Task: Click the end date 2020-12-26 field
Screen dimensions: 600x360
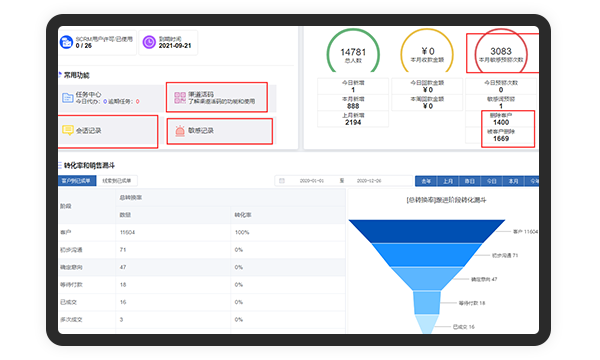Action: pos(369,181)
